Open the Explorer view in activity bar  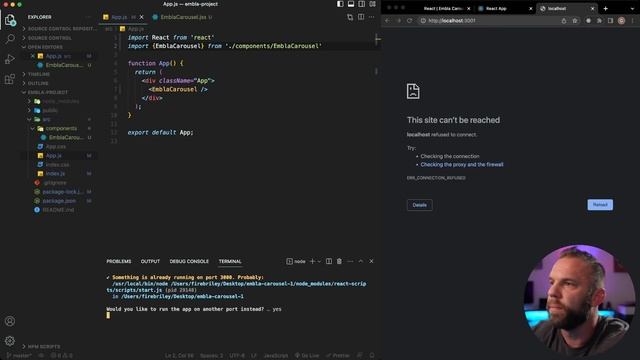(10, 20)
